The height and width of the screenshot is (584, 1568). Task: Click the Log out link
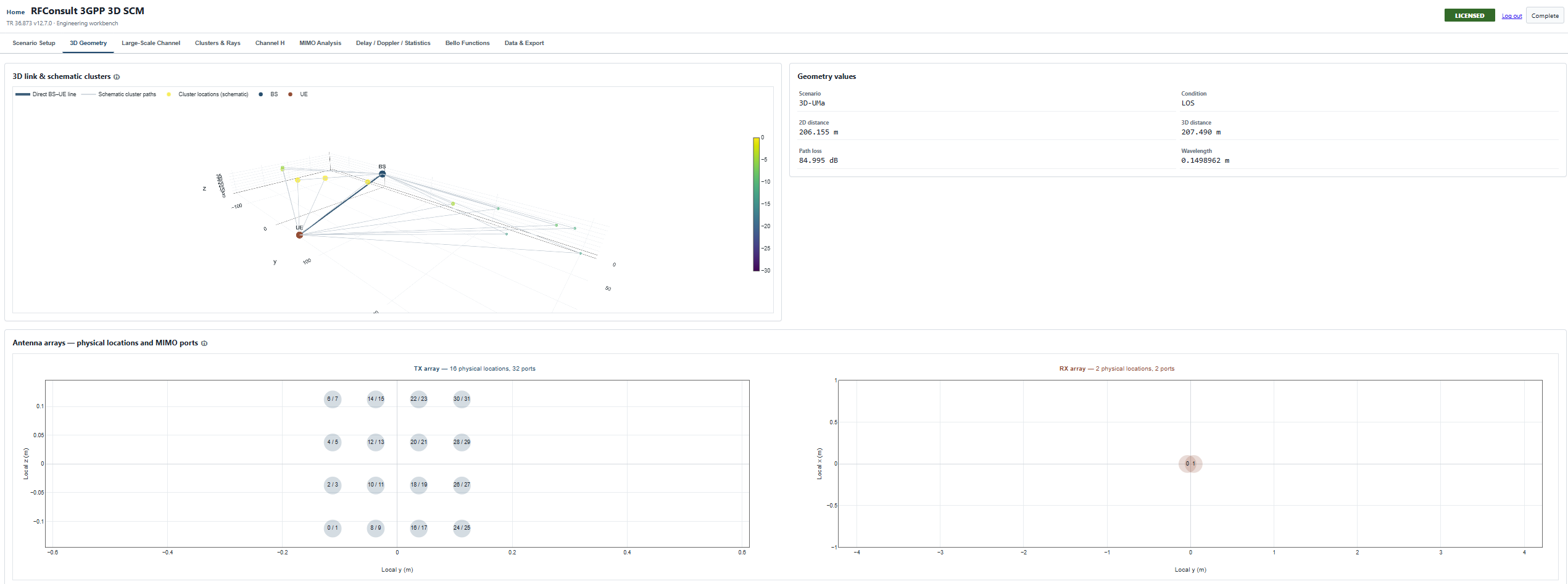point(1512,16)
